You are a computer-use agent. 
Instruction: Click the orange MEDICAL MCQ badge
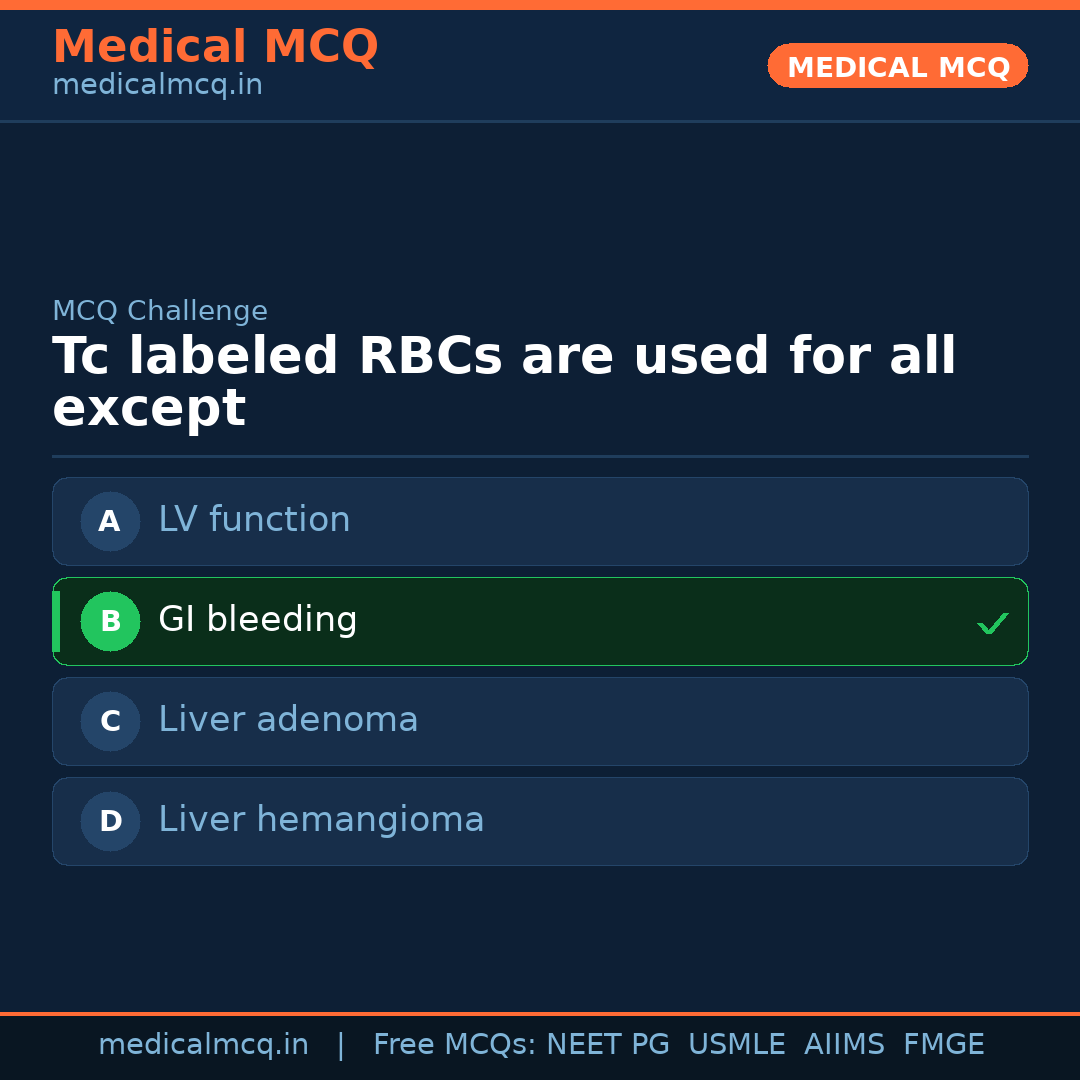coord(897,66)
